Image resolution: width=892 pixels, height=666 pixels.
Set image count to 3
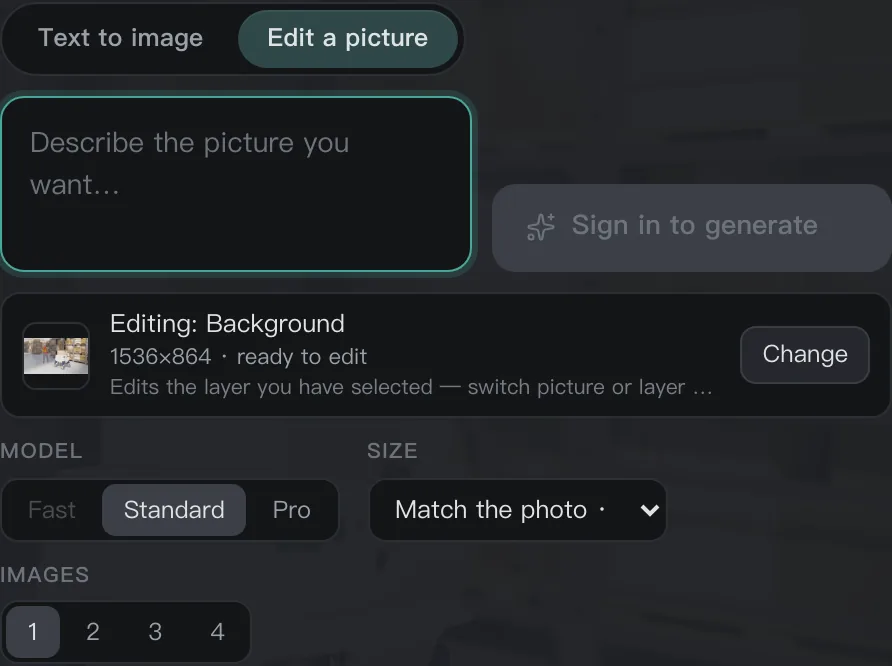(x=155, y=631)
